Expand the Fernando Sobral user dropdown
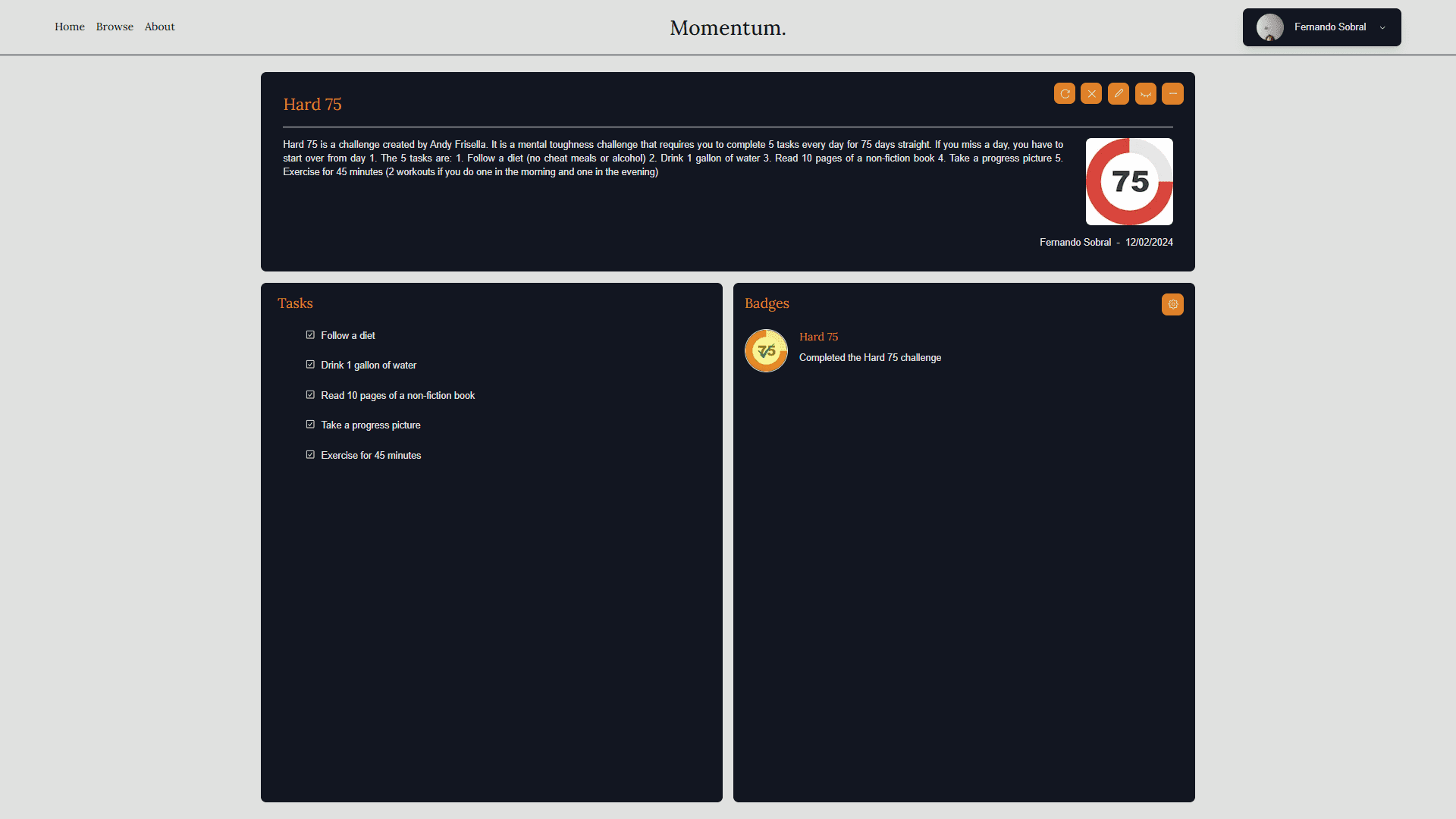 1382,27
